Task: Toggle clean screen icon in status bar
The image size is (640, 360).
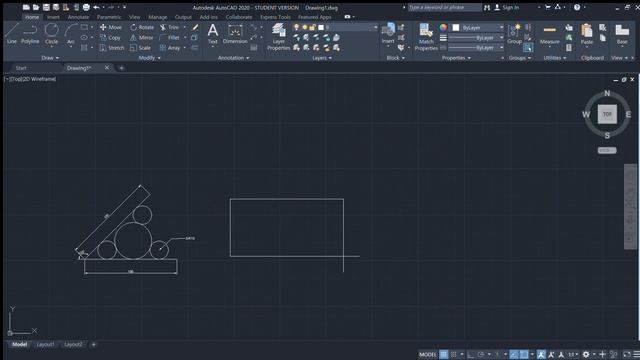Action: [x=627, y=354]
